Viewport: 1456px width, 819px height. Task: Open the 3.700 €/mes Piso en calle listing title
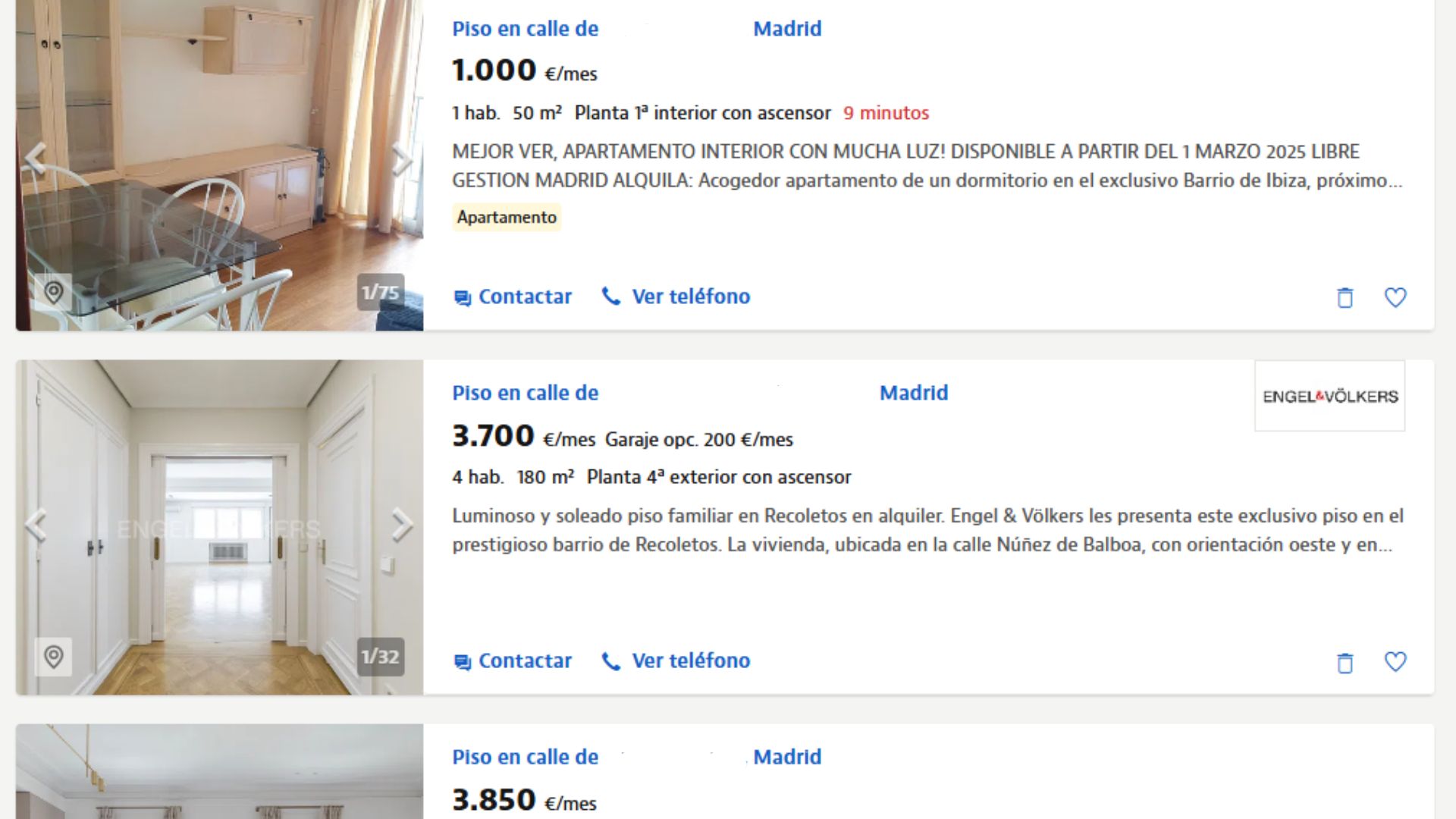pos(700,393)
